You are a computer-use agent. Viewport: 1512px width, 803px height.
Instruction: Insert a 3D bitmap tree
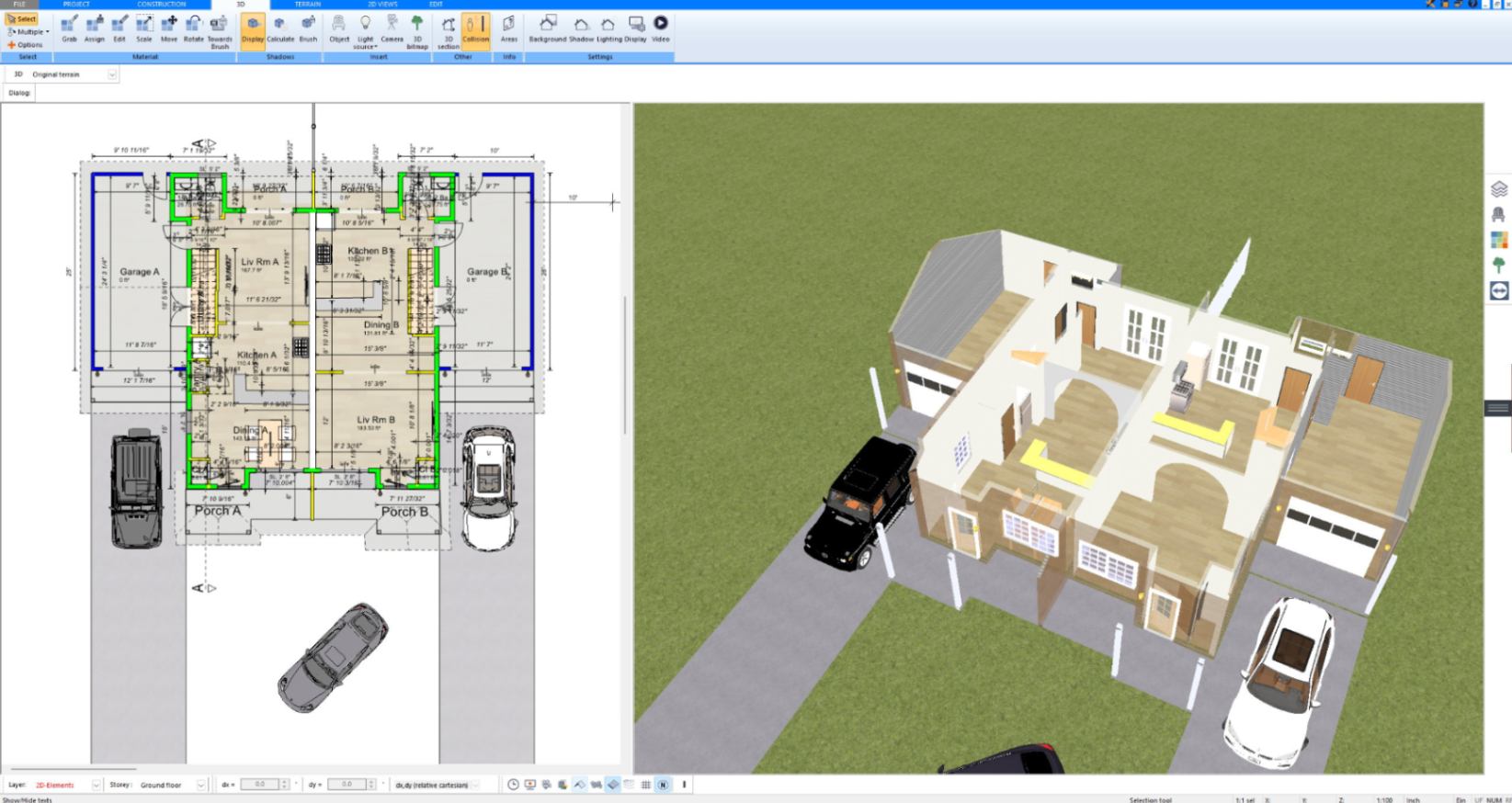click(x=417, y=32)
